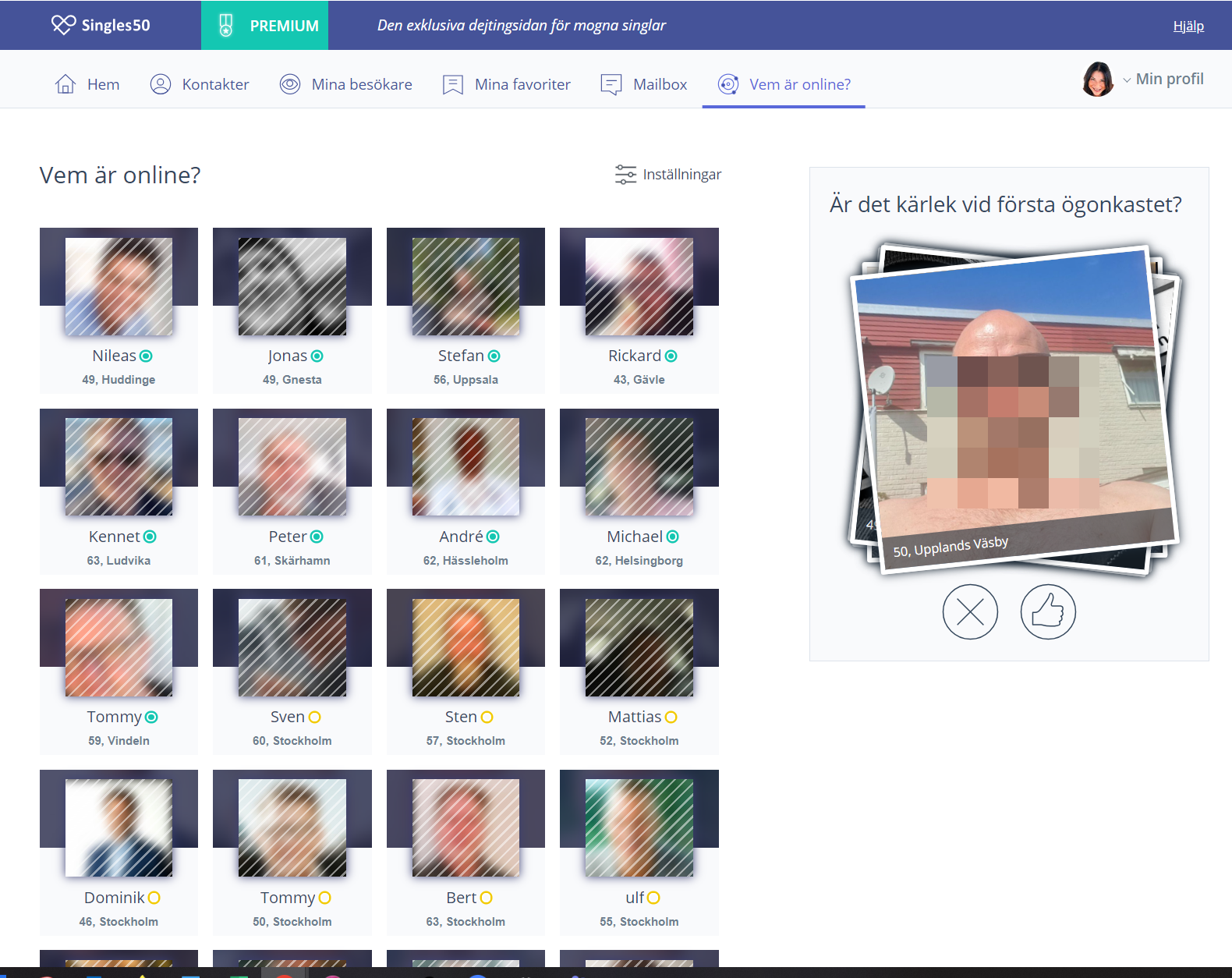Click the Singles50 heart logo
The width and height of the screenshot is (1232, 978).
click(64, 25)
